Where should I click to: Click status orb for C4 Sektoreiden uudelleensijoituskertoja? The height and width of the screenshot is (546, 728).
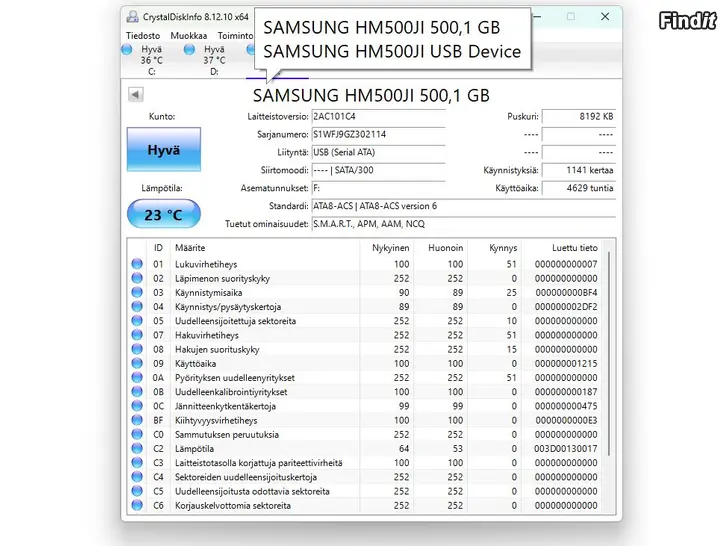click(137, 477)
